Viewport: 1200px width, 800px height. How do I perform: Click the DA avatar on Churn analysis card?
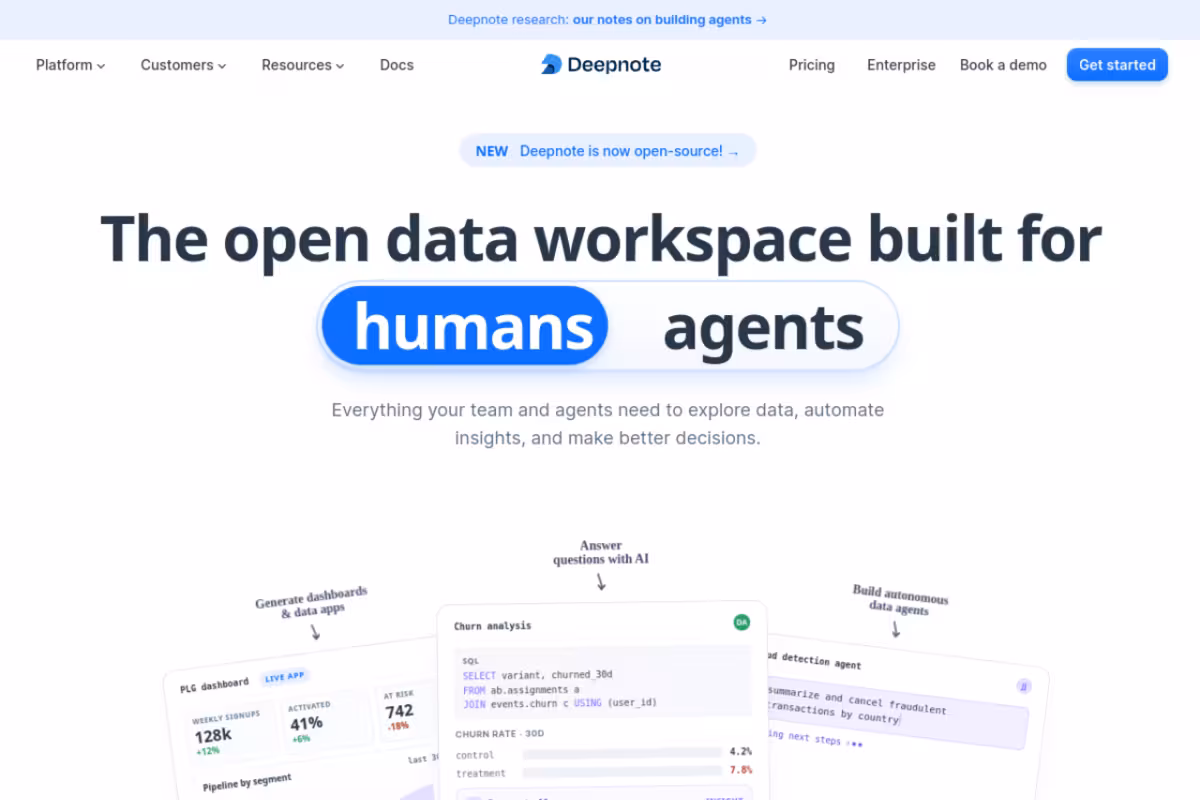tap(741, 622)
